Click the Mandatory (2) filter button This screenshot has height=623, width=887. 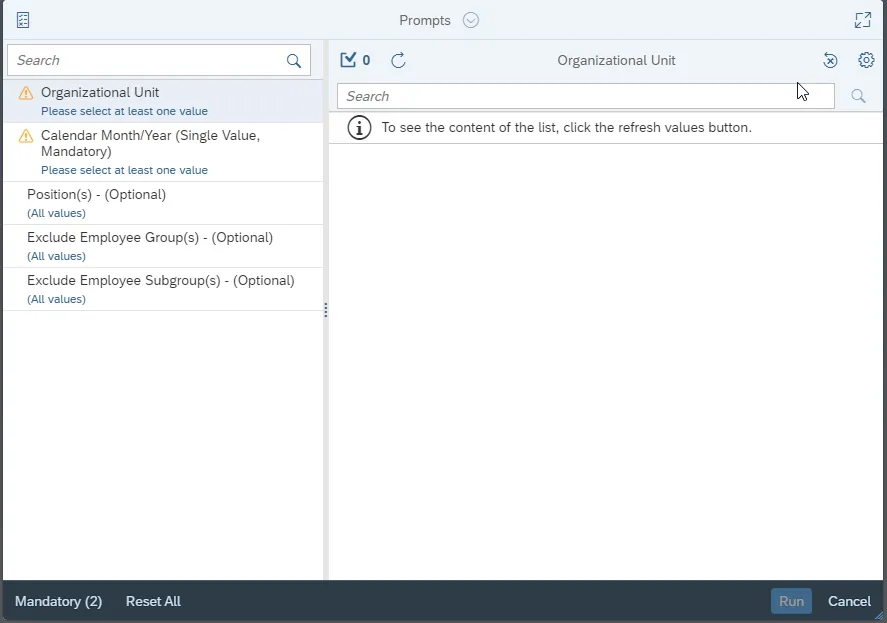point(59,601)
